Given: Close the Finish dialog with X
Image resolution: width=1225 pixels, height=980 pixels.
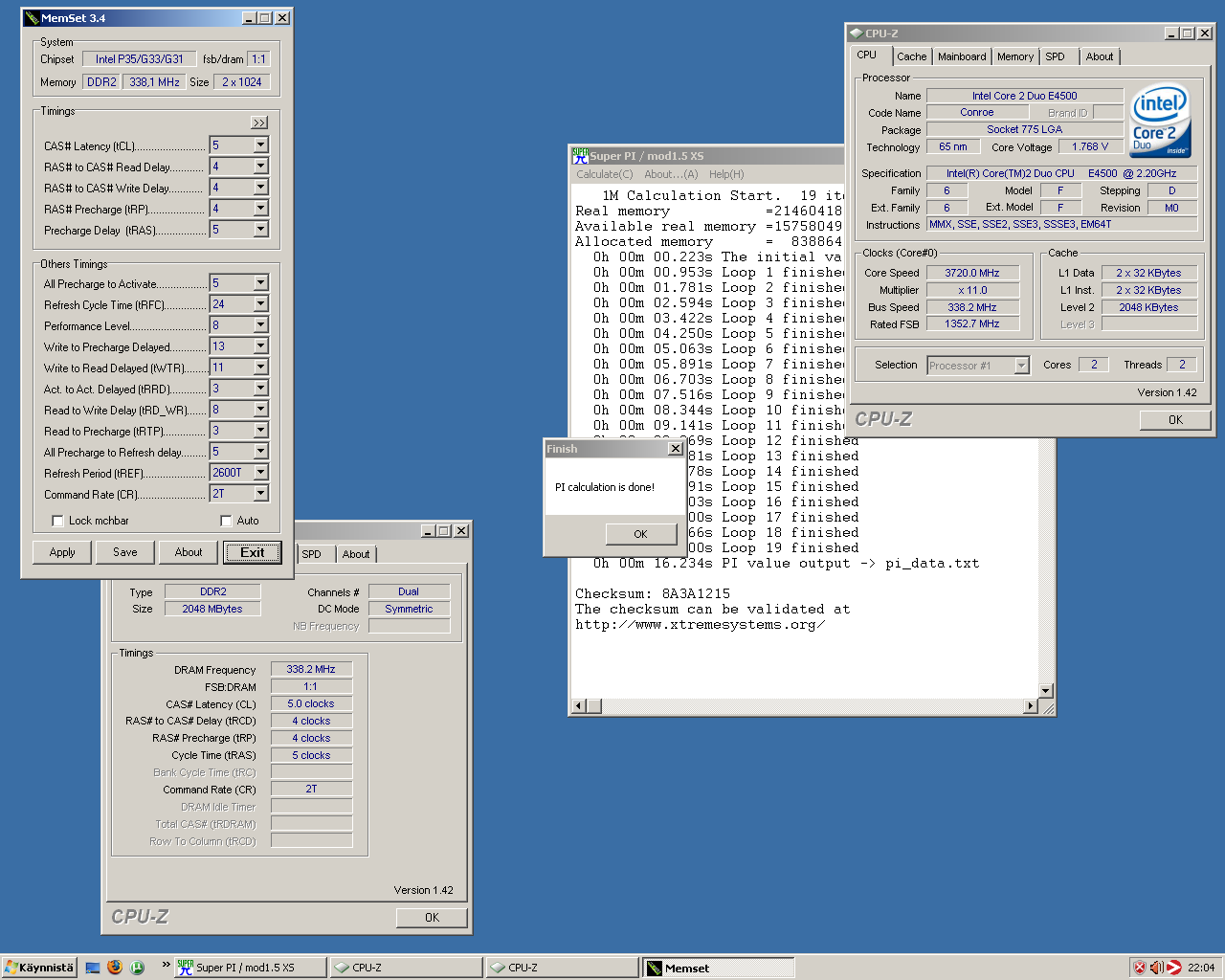Looking at the screenshot, I should [676, 449].
